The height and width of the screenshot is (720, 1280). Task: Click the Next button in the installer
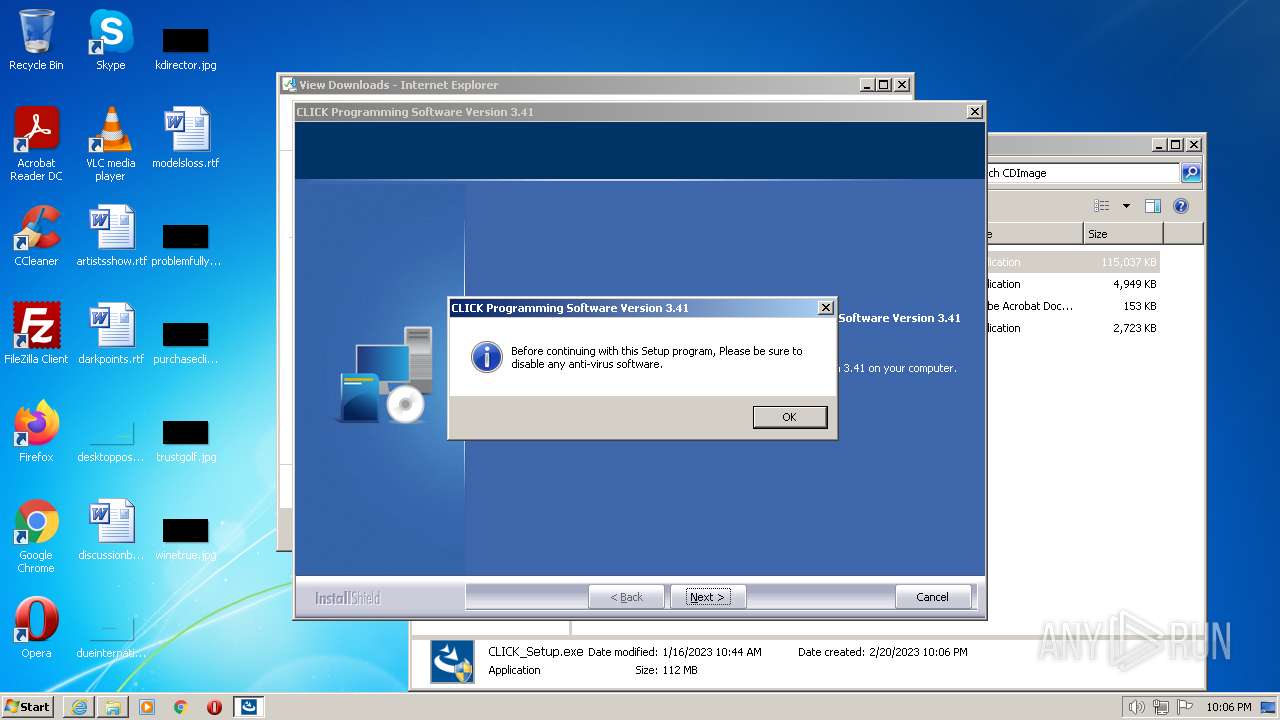click(x=708, y=597)
